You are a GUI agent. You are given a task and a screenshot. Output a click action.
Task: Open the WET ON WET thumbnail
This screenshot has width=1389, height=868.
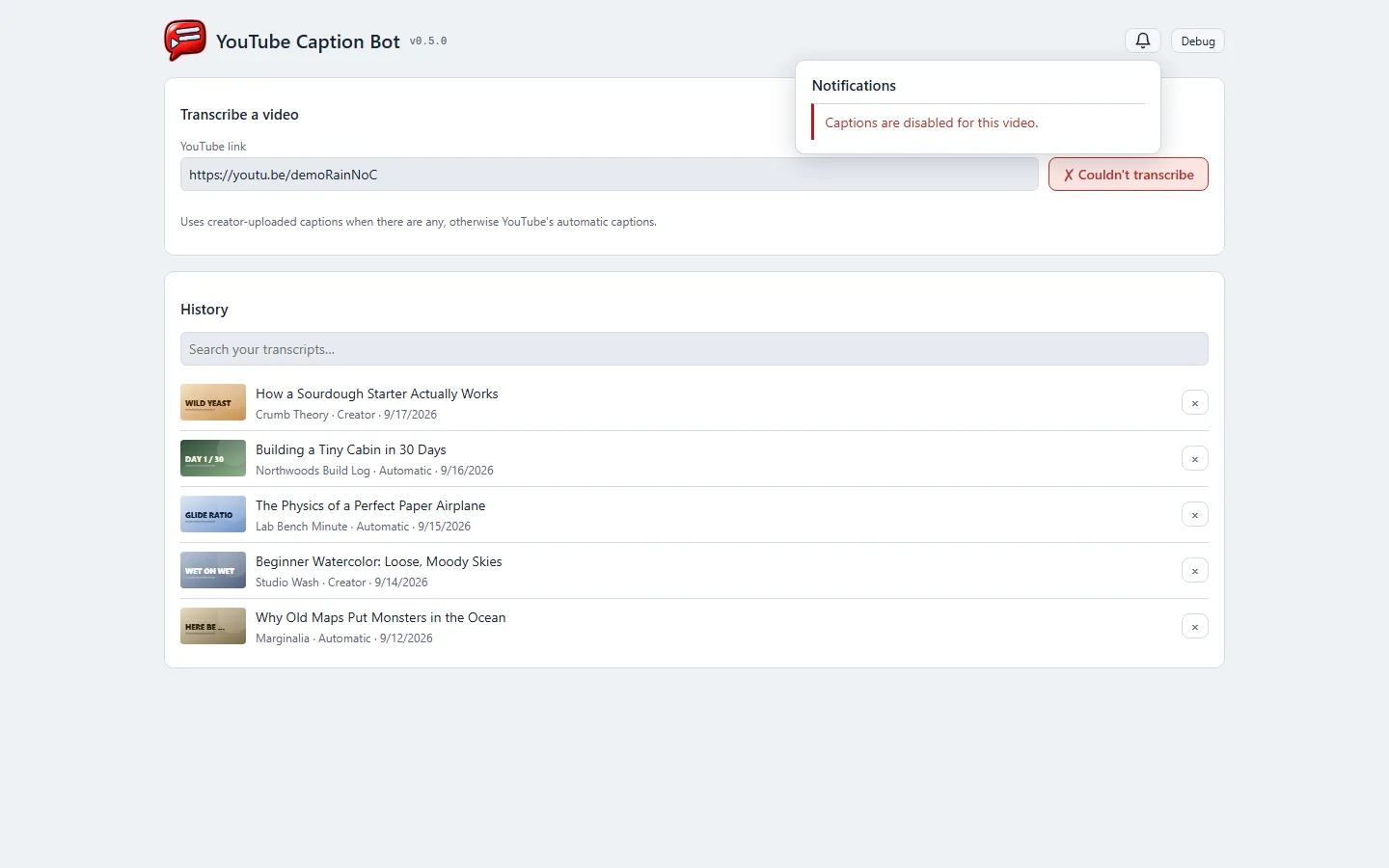coord(213,570)
